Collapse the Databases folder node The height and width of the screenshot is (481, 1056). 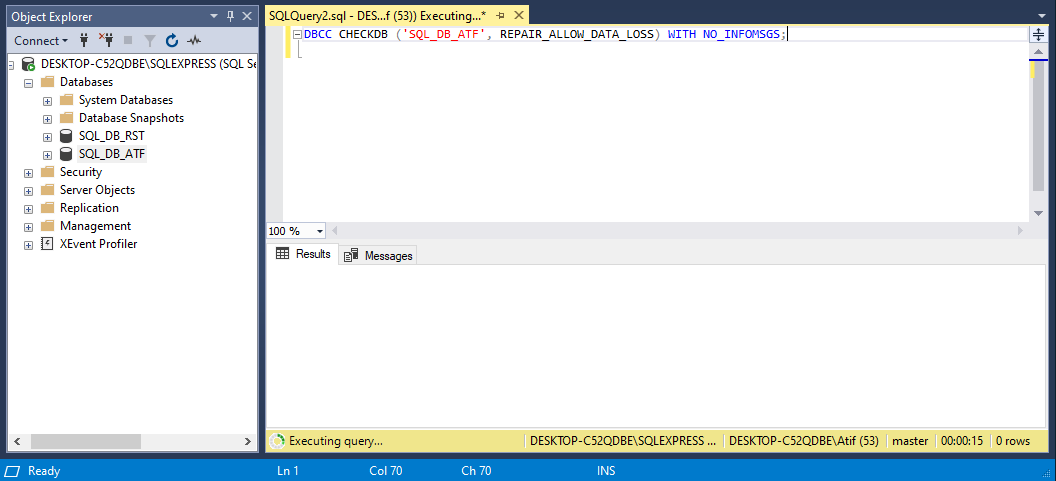[x=28, y=82]
